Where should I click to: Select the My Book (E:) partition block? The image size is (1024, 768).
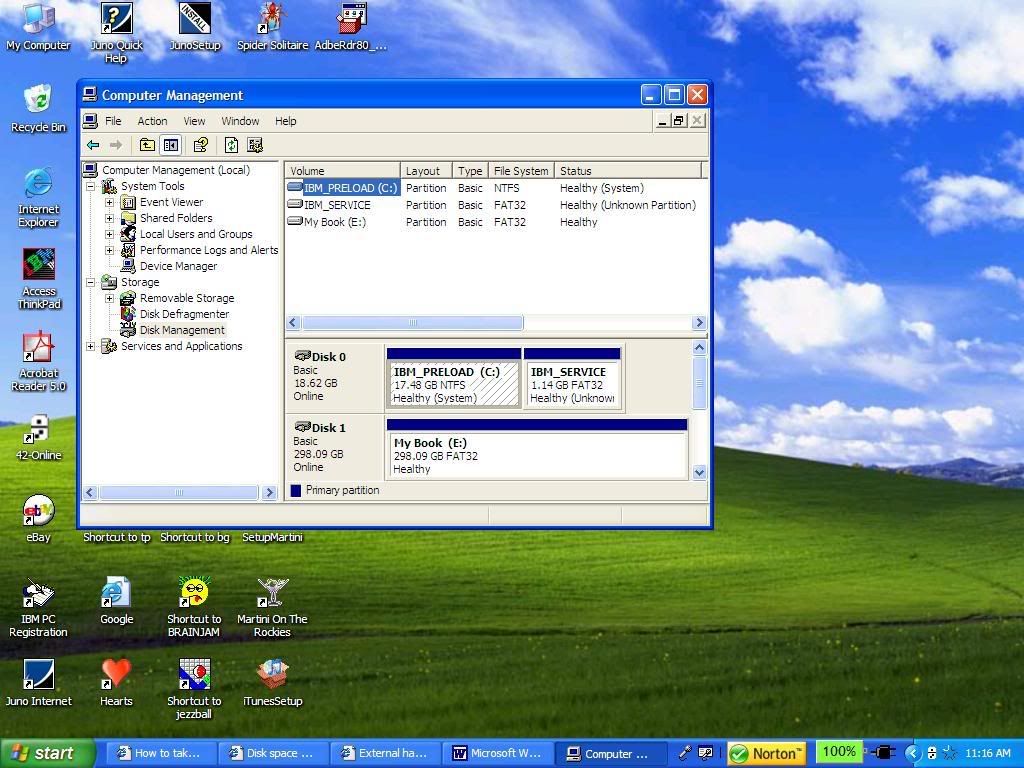[x=536, y=455]
